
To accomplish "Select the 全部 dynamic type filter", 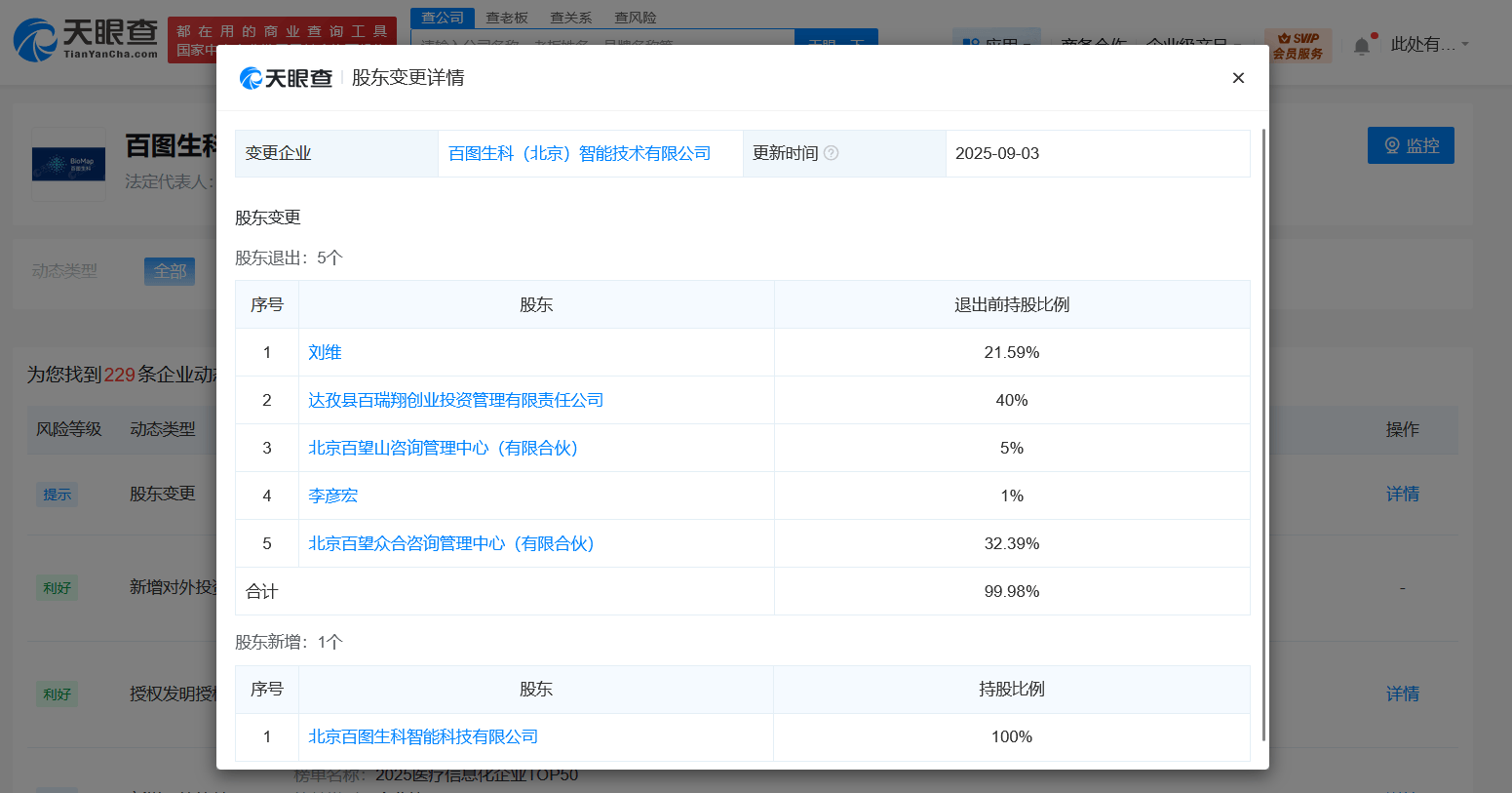I will pos(170,271).
